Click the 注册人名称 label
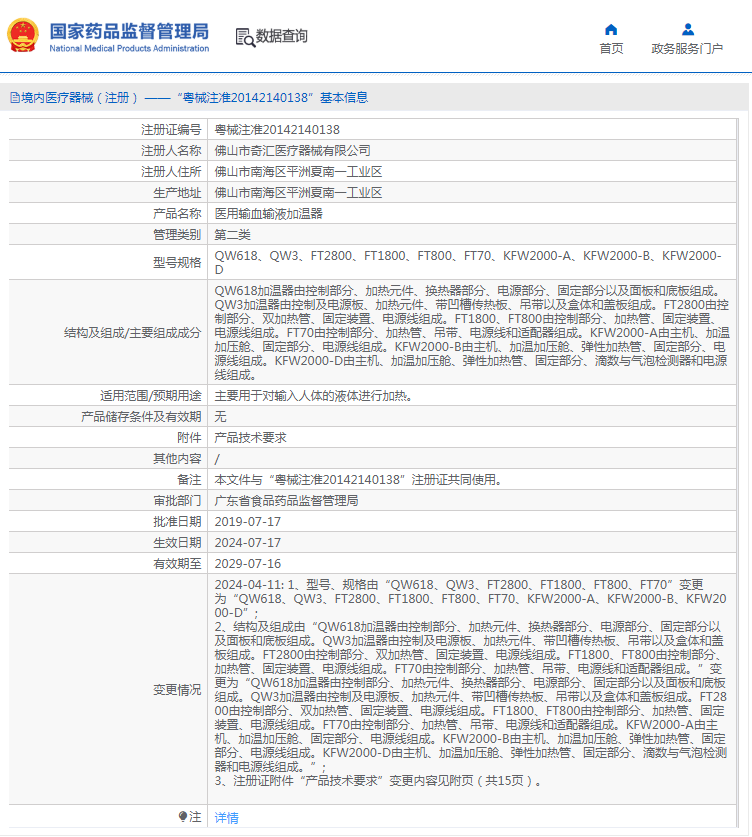Screen dimensions: 752x837 point(171,151)
